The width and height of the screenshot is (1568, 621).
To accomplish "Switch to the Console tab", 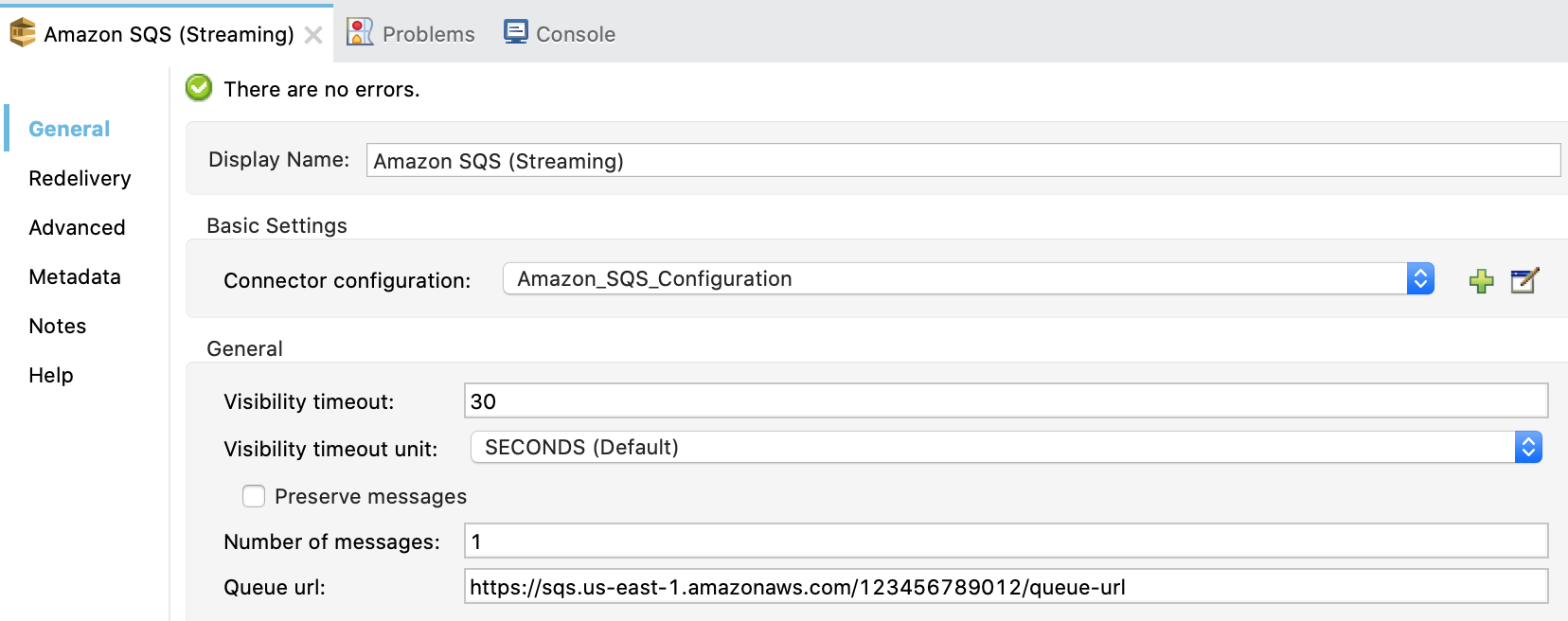I will (559, 32).
